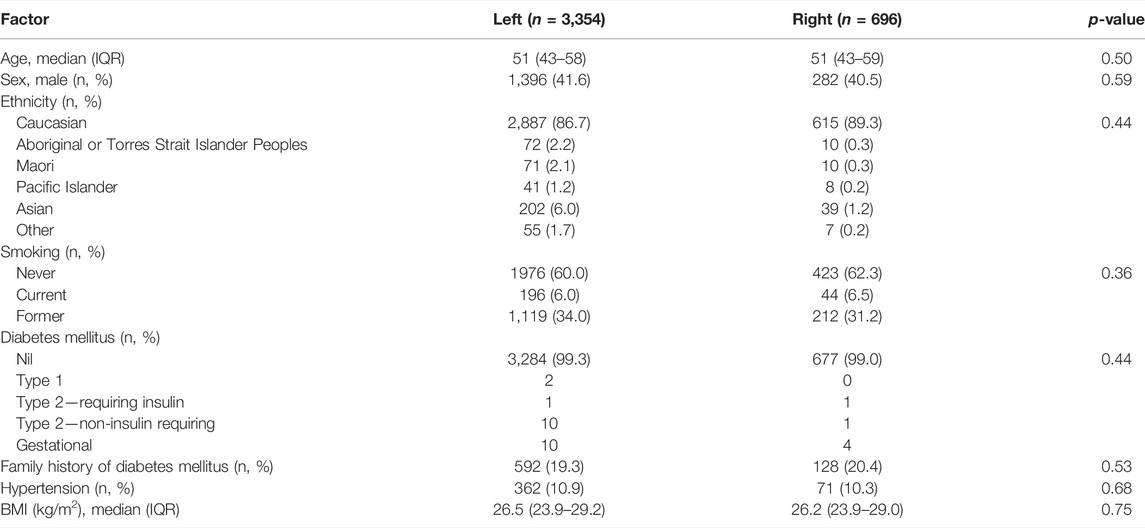Select the Right (n = 696) column header
This screenshot has height=528, width=1145.
coord(847,20)
